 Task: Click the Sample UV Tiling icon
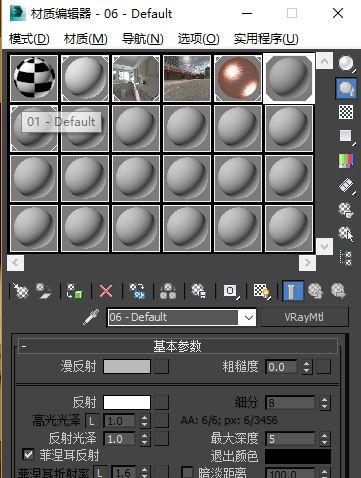click(x=346, y=136)
